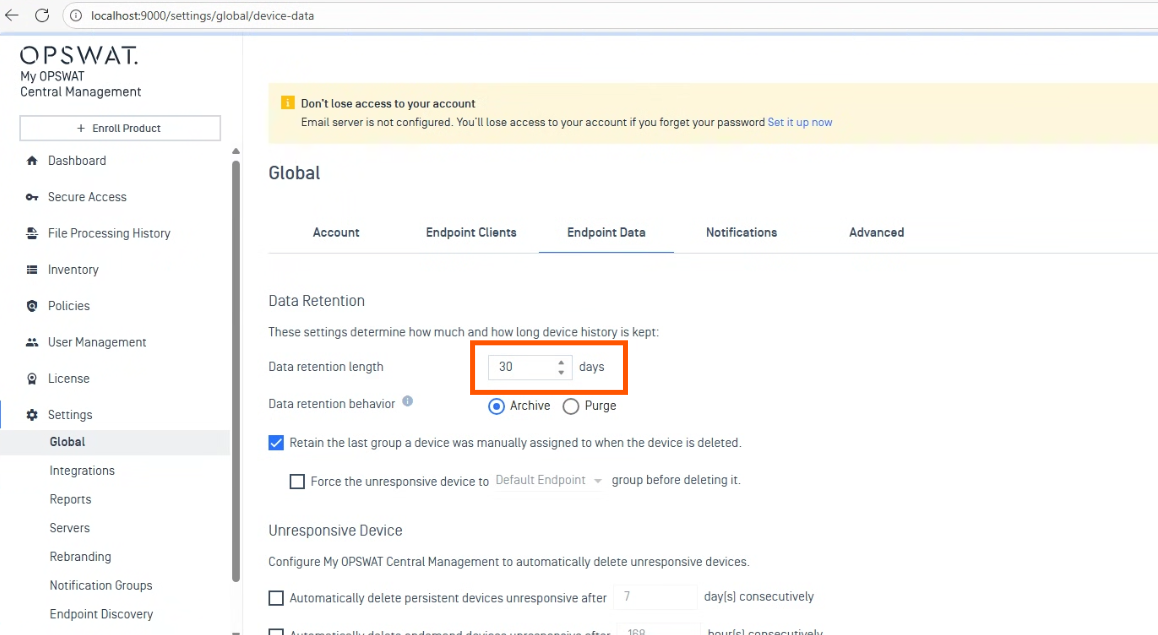Image resolution: width=1158 pixels, height=635 pixels.
Task: Click the License badge icon
Action: [x=32, y=379]
